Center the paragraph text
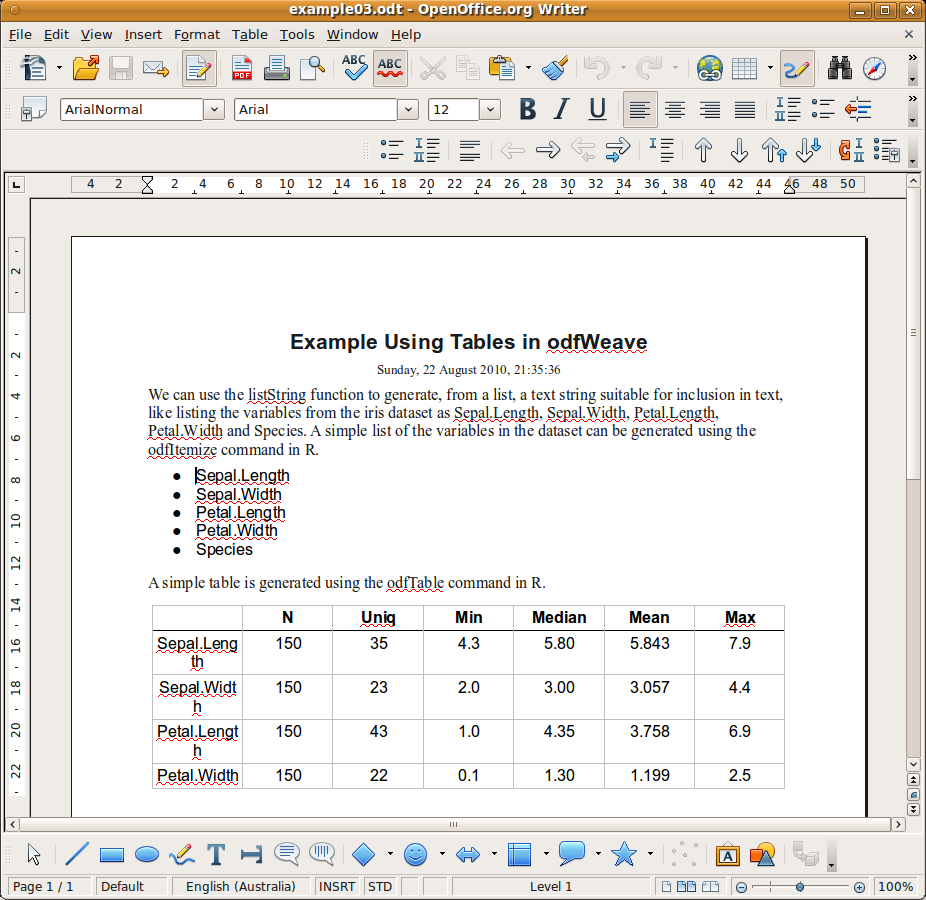Image resolution: width=926 pixels, height=900 pixels. tap(674, 109)
